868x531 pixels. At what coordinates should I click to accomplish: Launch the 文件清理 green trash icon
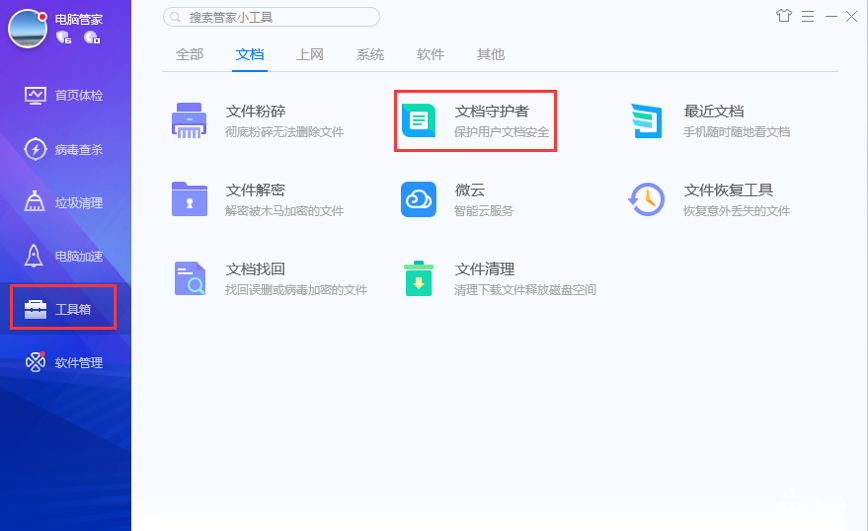pyautogui.click(x=418, y=279)
